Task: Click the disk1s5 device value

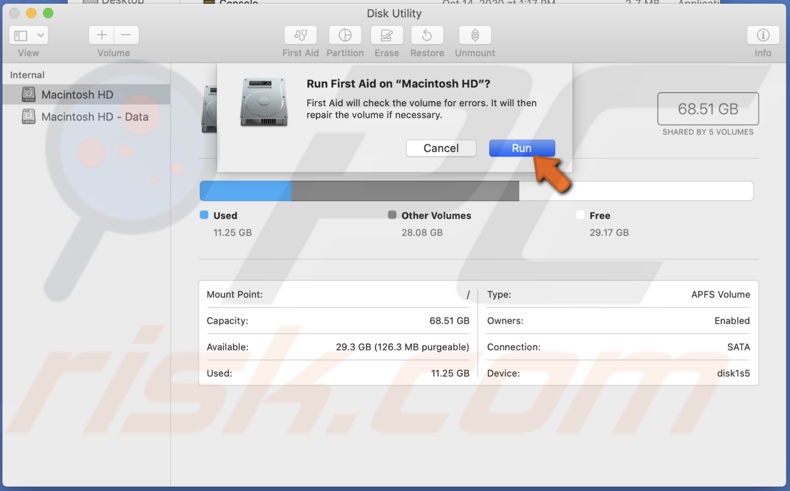Action: pyautogui.click(x=733, y=373)
